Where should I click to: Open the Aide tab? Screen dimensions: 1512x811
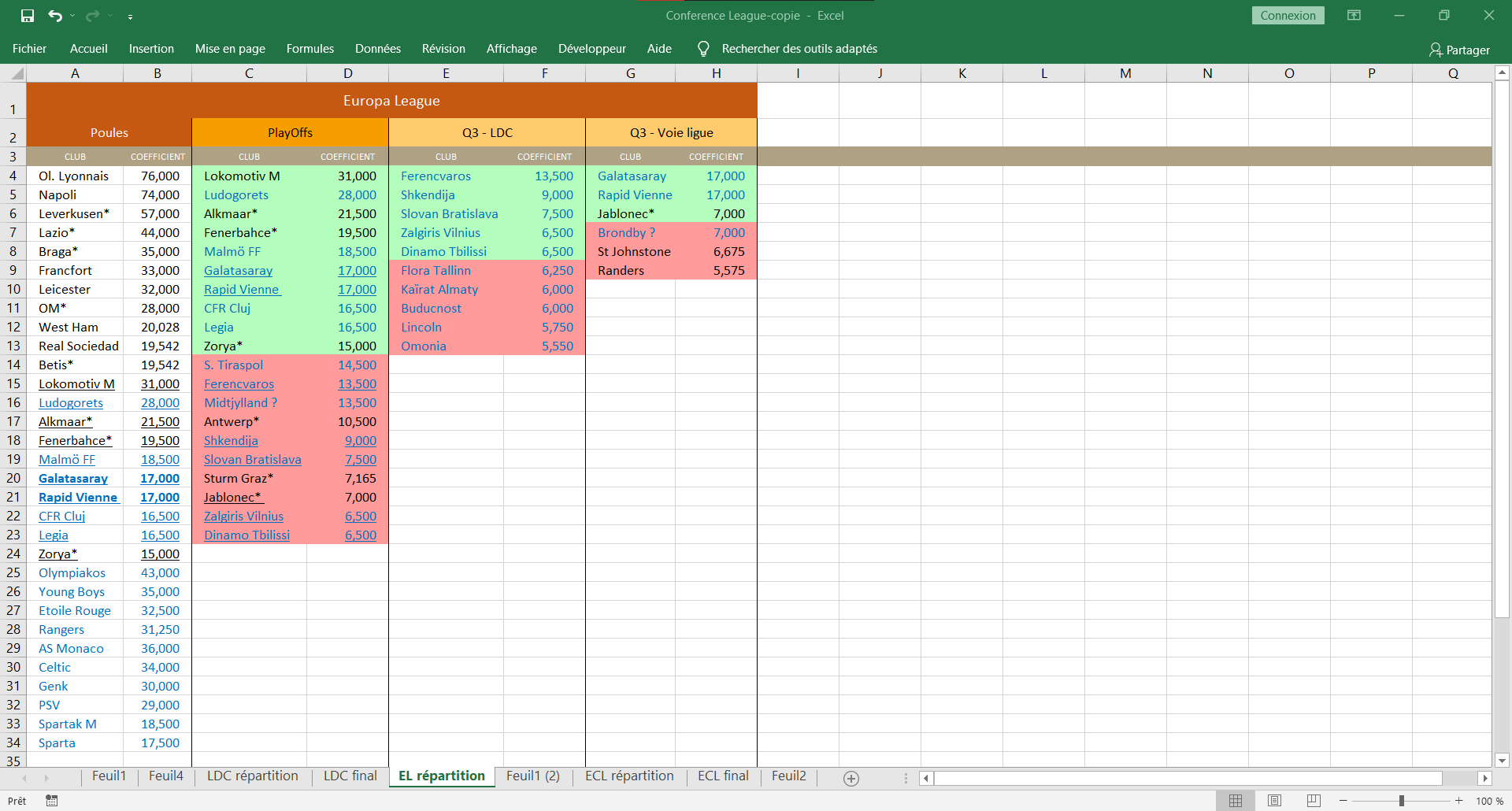[659, 49]
